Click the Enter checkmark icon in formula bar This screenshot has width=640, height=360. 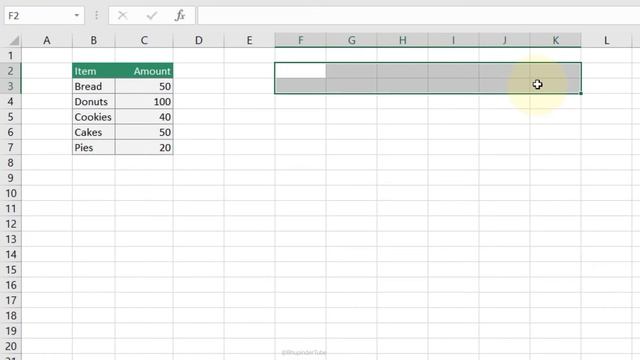pyautogui.click(x=152, y=16)
